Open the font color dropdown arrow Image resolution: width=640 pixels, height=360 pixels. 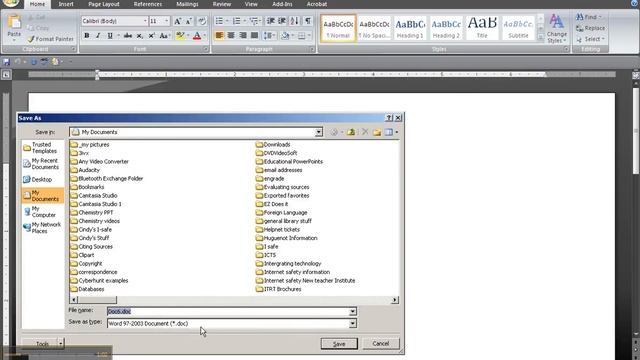click(204, 36)
